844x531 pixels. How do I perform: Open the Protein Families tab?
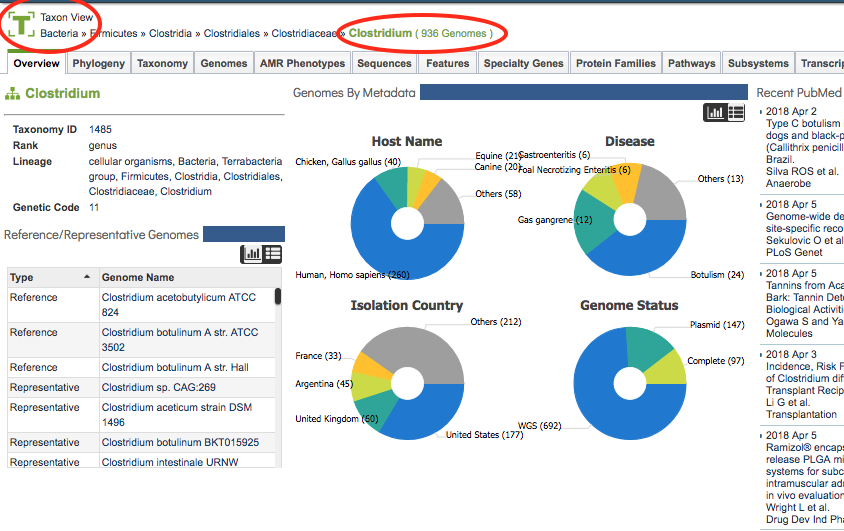(x=616, y=63)
